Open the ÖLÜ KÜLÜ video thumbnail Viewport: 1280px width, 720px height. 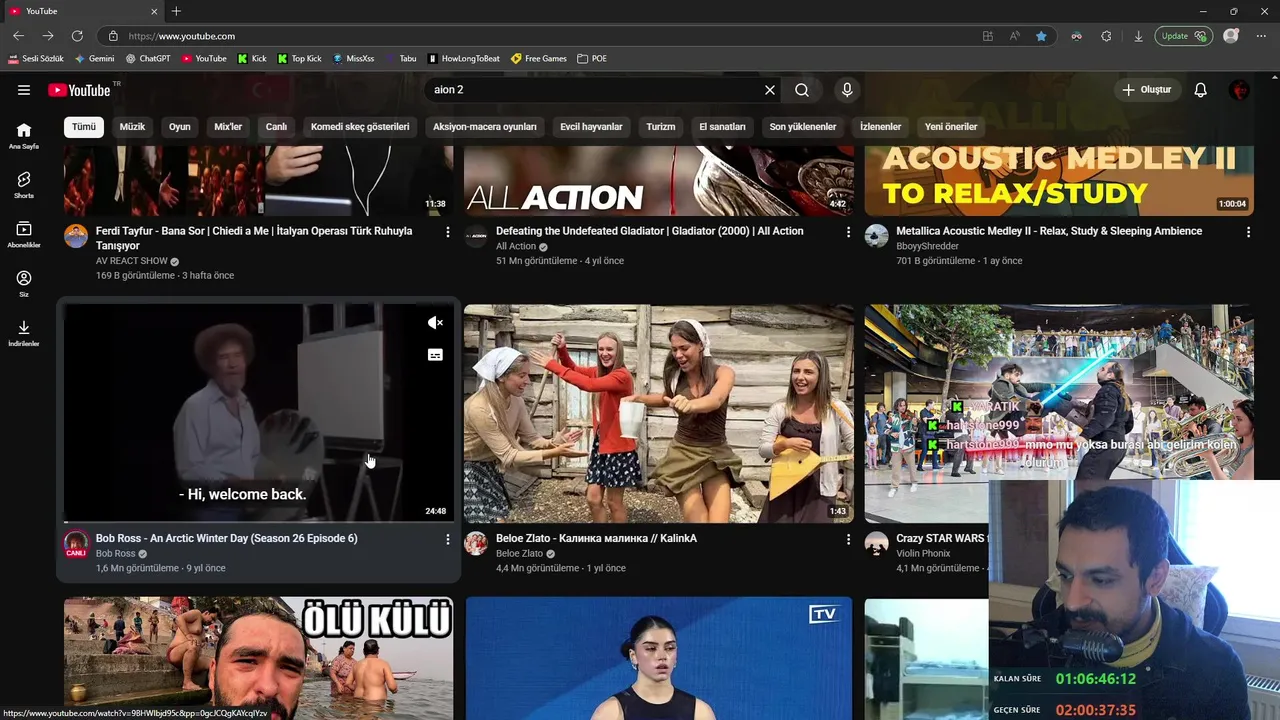pyautogui.click(x=258, y=659)
